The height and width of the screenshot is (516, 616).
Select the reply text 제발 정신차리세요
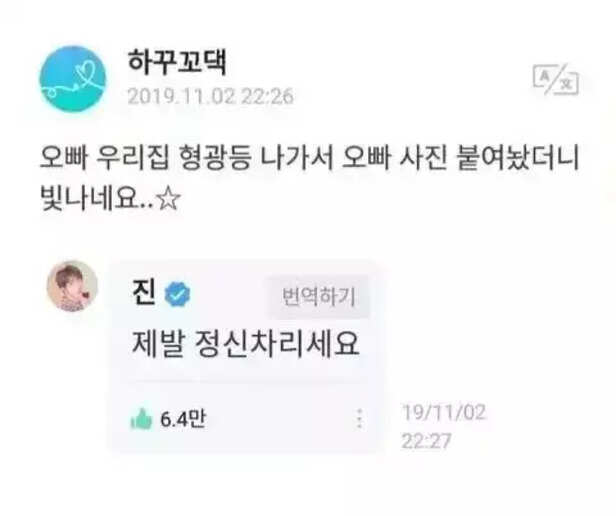click(x=246, y=344)
